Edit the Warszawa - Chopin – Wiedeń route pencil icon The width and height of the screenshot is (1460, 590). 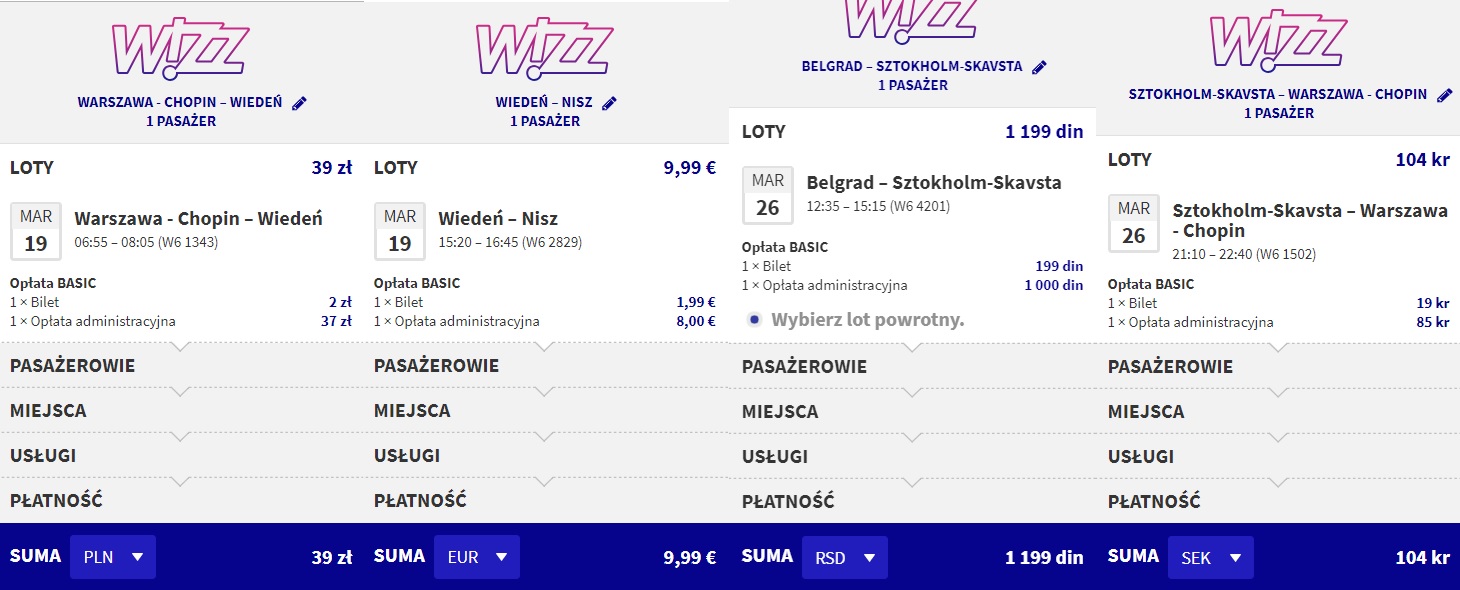299,102
